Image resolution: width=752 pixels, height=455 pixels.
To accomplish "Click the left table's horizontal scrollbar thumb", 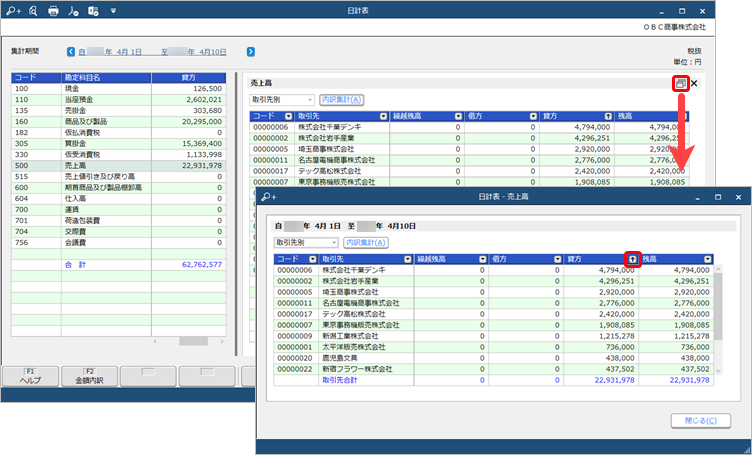I will [x=193, y=341].
